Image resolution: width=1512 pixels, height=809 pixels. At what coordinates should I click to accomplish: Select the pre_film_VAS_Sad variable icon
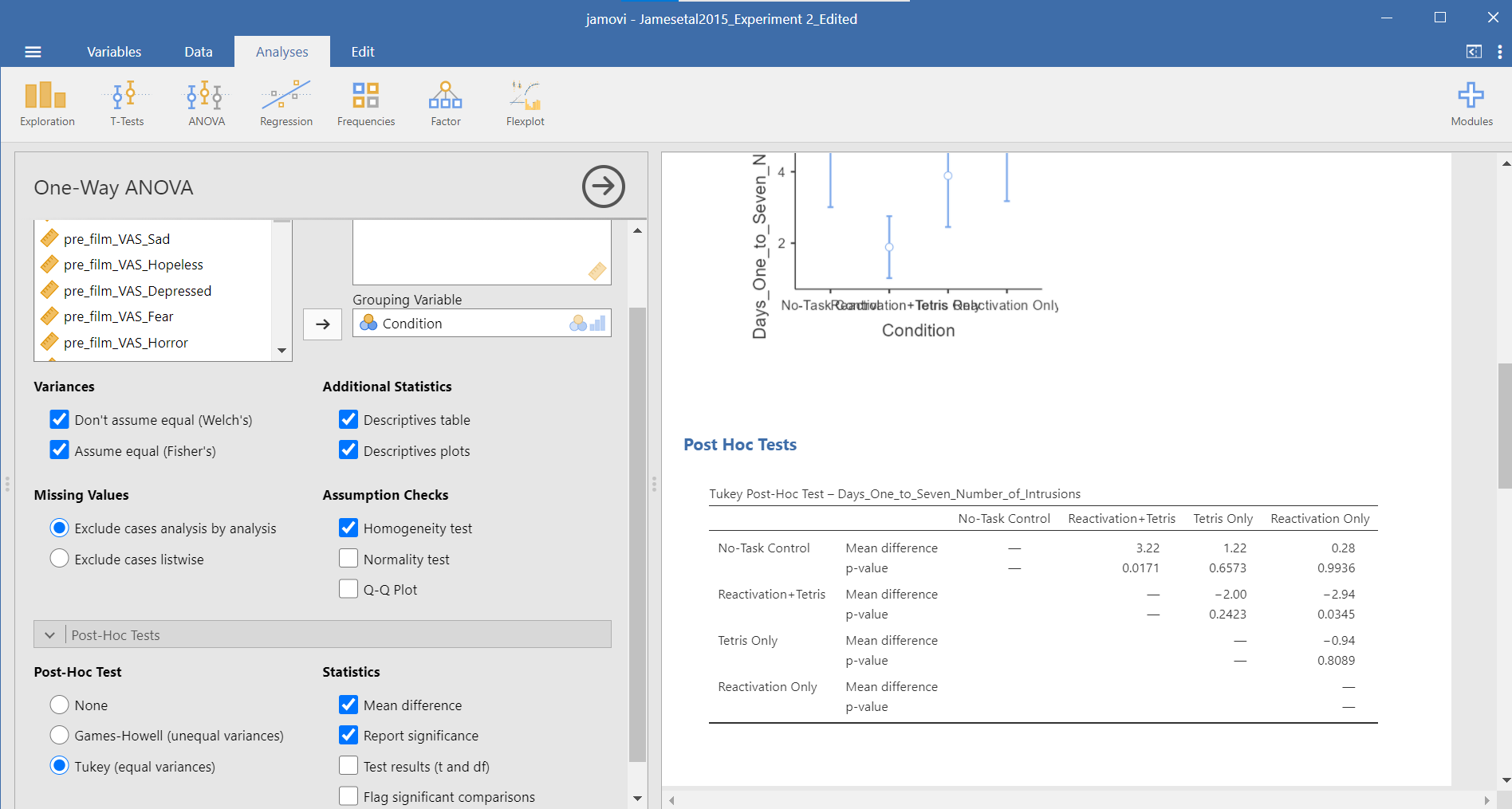(x=49, y=238)
